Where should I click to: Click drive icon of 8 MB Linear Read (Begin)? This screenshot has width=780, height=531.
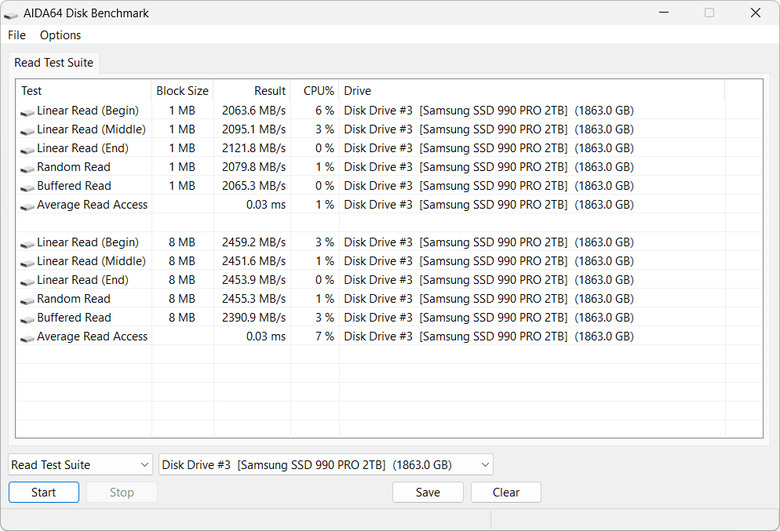pos(27,244)
